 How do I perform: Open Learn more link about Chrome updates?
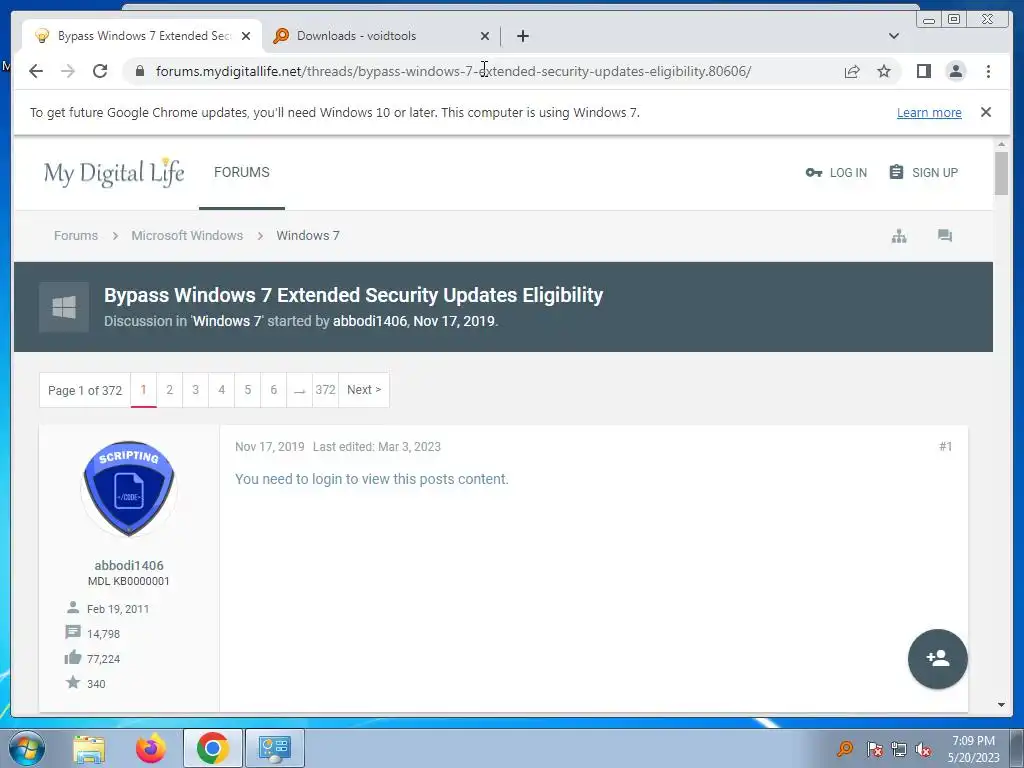[929, 112]
